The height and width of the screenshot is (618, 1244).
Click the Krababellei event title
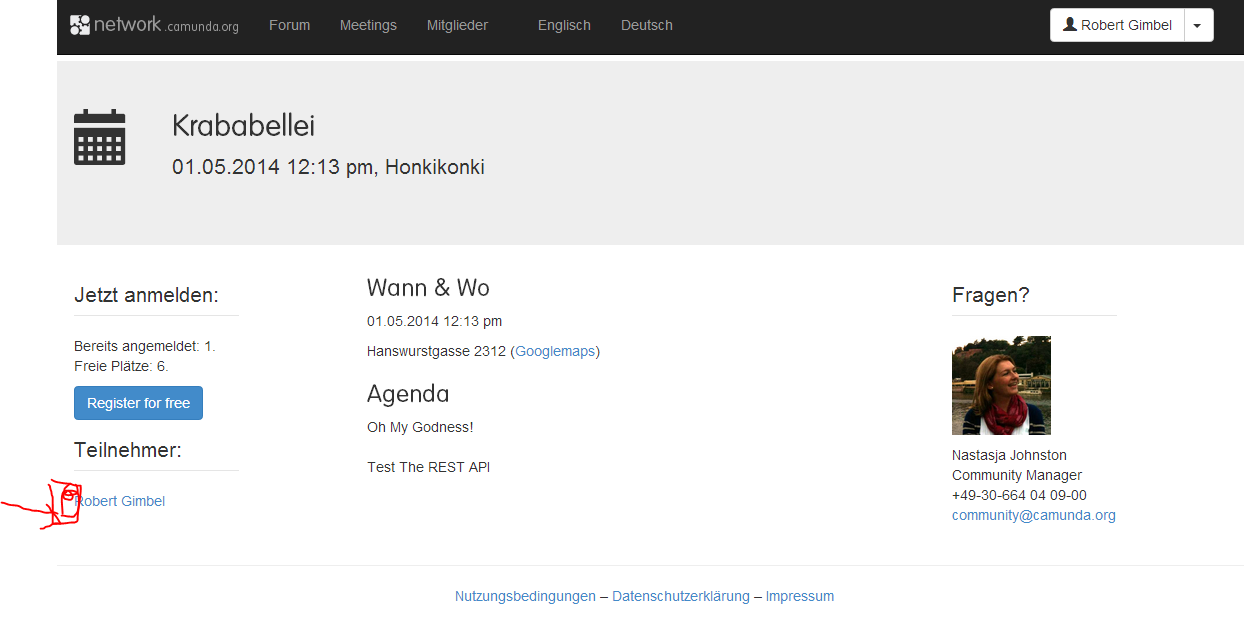tap(243, 125)
